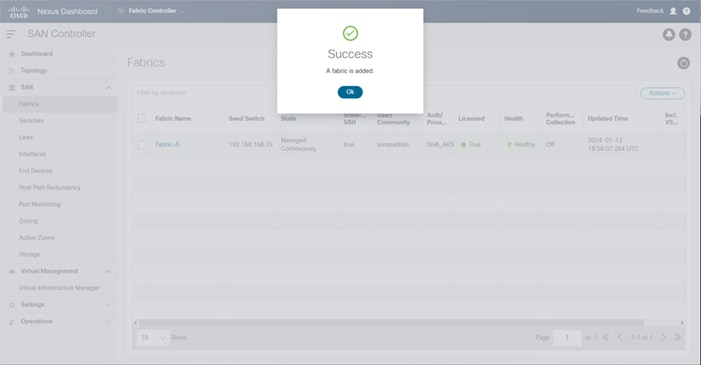
Task: Open the notifications bell icon
Action: tap(669, 34)
